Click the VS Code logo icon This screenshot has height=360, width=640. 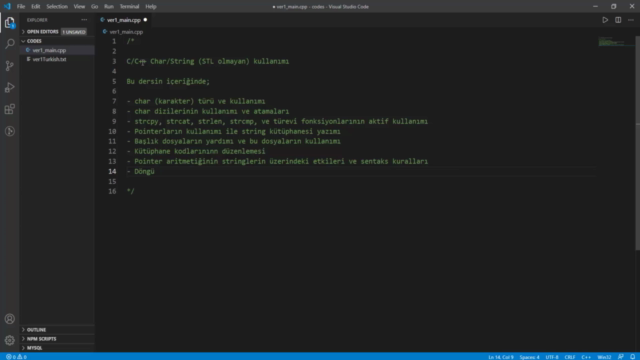click(x=7, y=7)
